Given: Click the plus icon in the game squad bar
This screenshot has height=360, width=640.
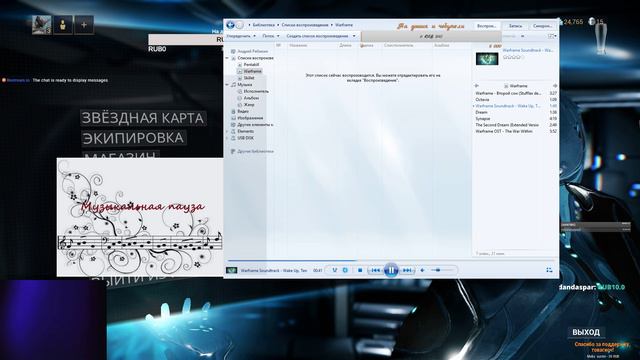Looking at the screenshot, I should pyautogui.click(x=84, y=25).
